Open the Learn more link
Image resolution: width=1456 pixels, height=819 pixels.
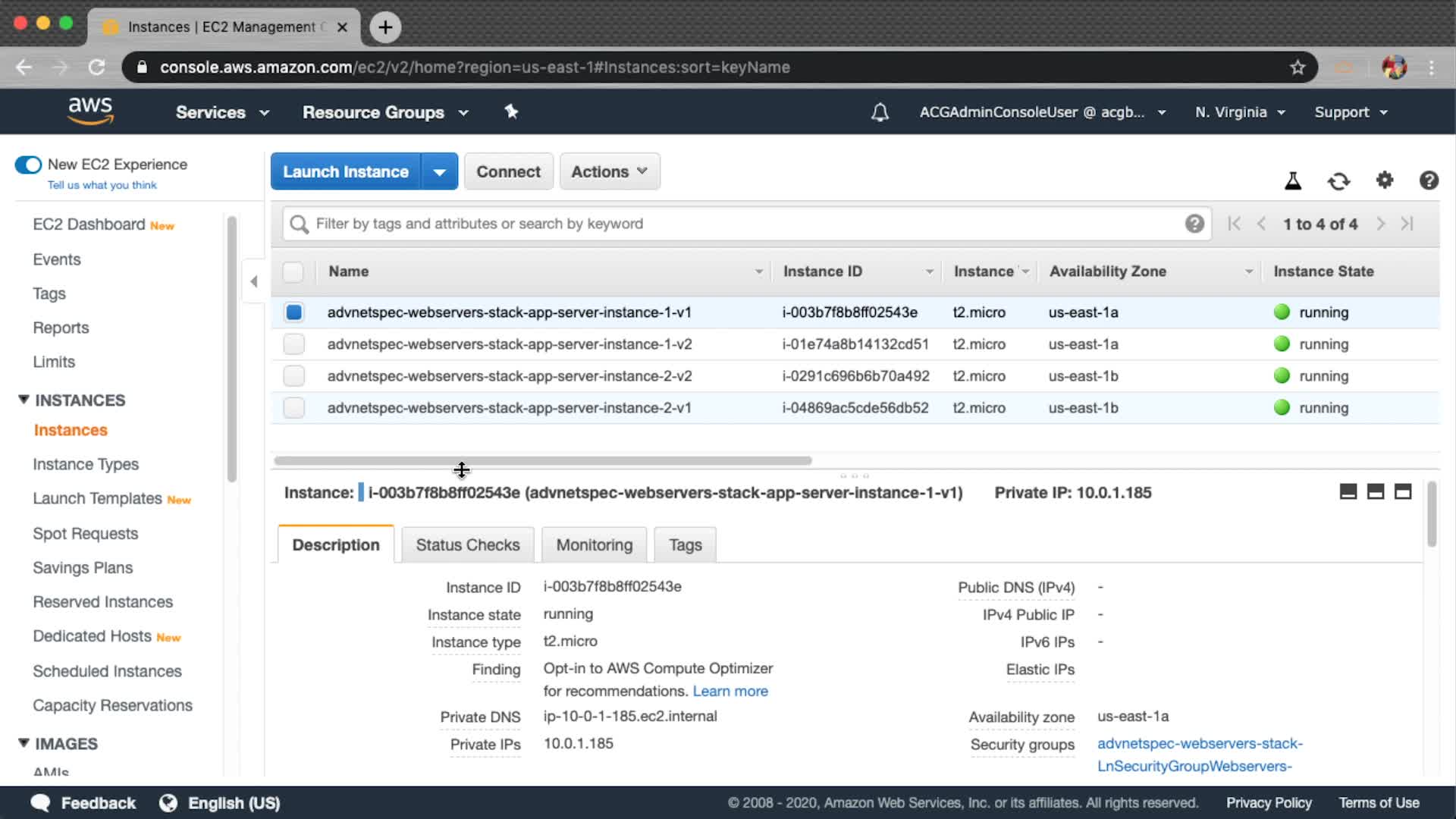pyautogui.click(x=730, y=691)
